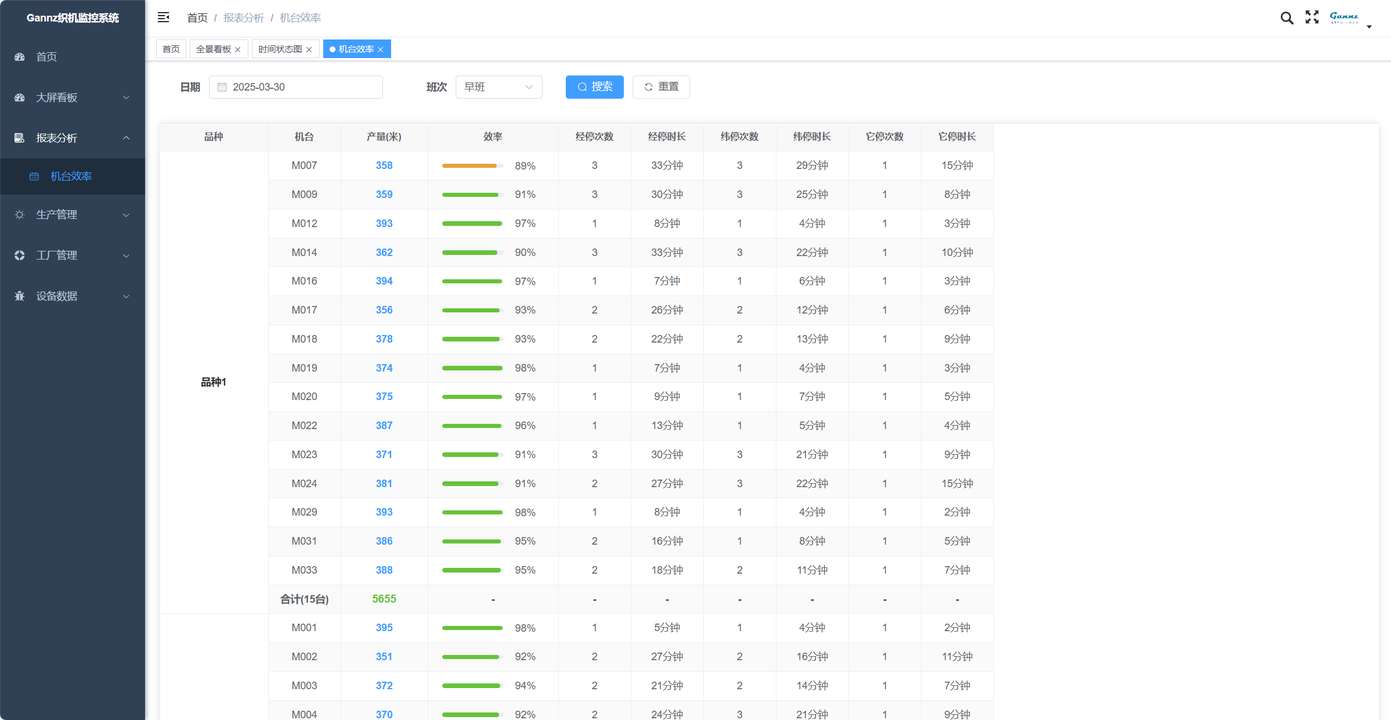Viewport: 1391px width, 720px height.
Task: Close the 机台效率 tab
Action: coord(381,49)
